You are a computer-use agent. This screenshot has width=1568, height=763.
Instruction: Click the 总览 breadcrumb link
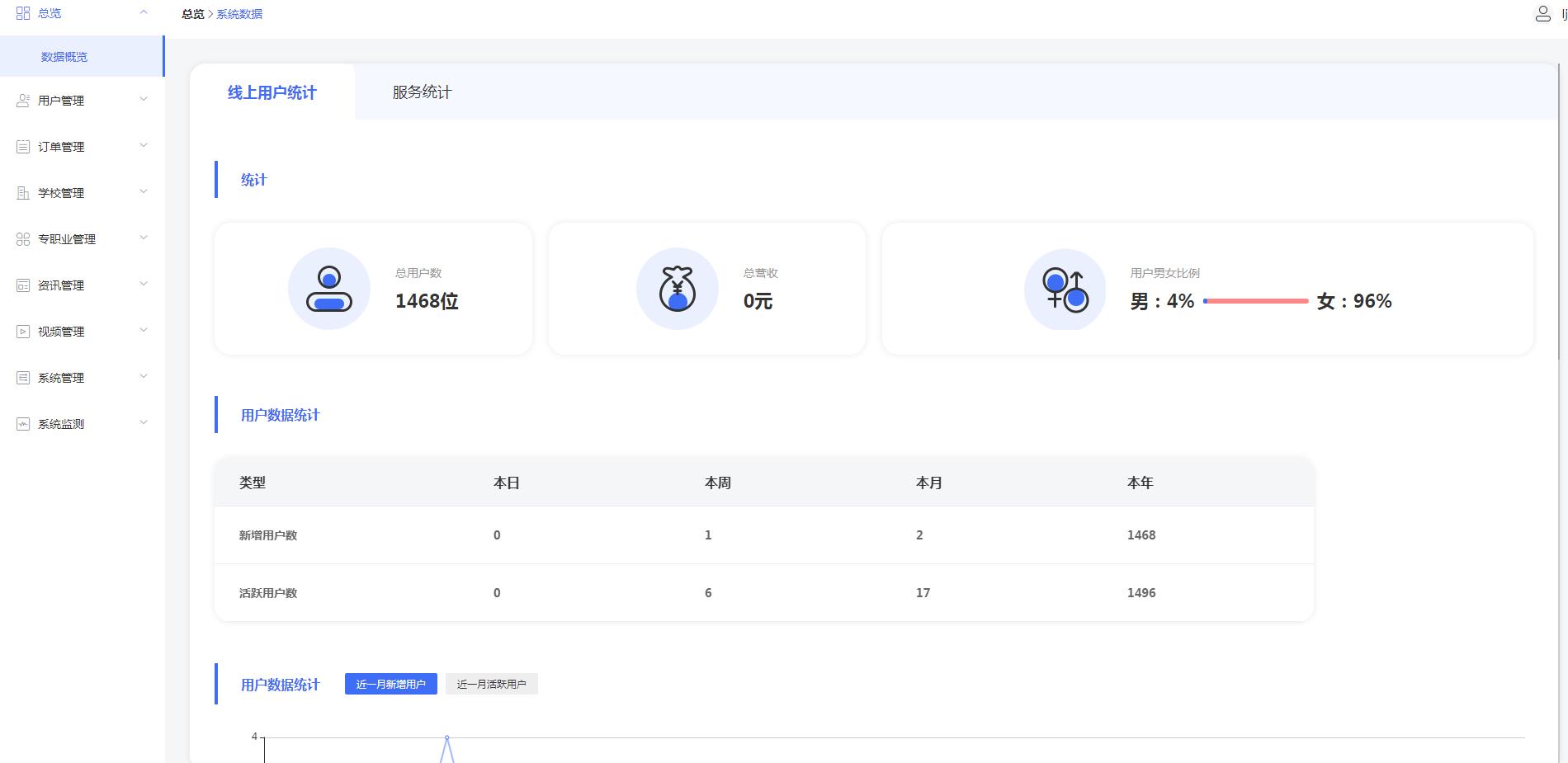tap(193, 14)
